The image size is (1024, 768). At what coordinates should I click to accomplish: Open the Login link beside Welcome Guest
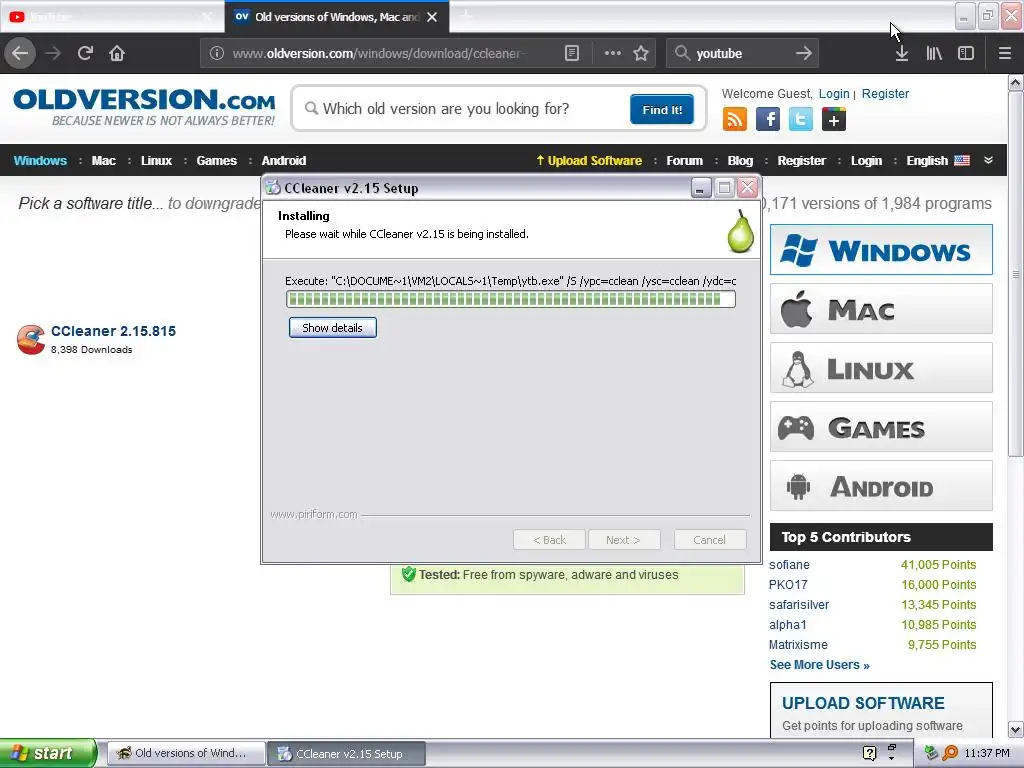(x=834, y=93)
